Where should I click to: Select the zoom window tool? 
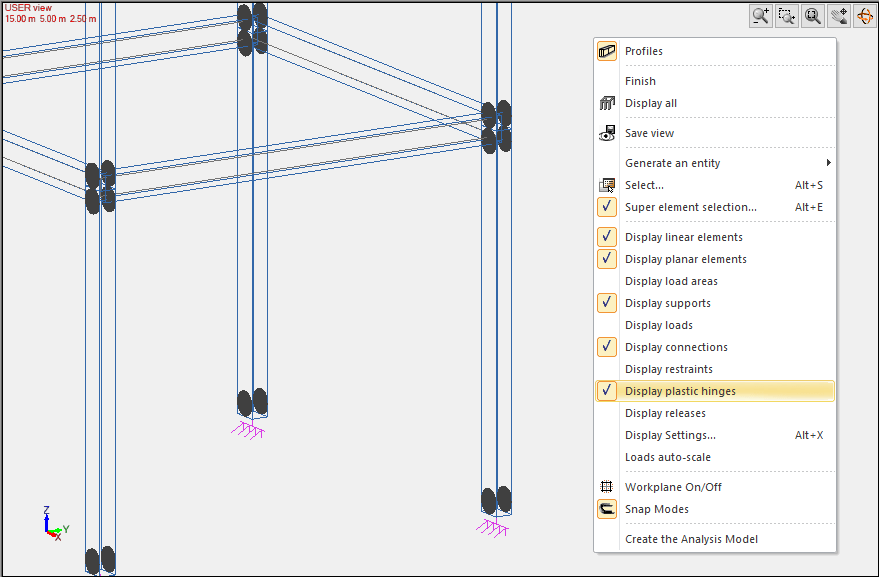(787, 16)
